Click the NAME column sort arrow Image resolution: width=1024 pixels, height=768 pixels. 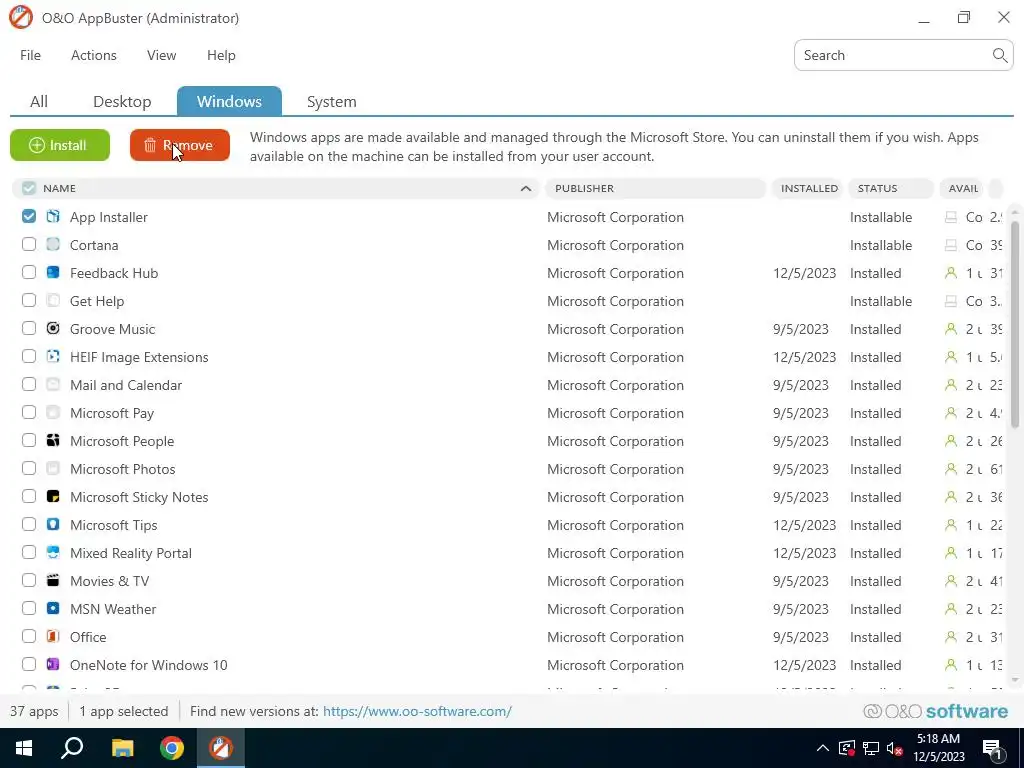coord(526,188)
